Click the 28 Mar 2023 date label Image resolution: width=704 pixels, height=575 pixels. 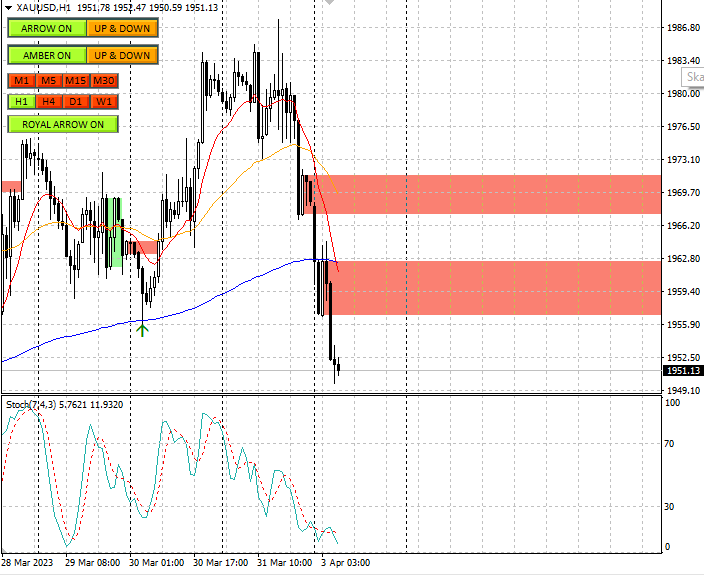[27, 563]
